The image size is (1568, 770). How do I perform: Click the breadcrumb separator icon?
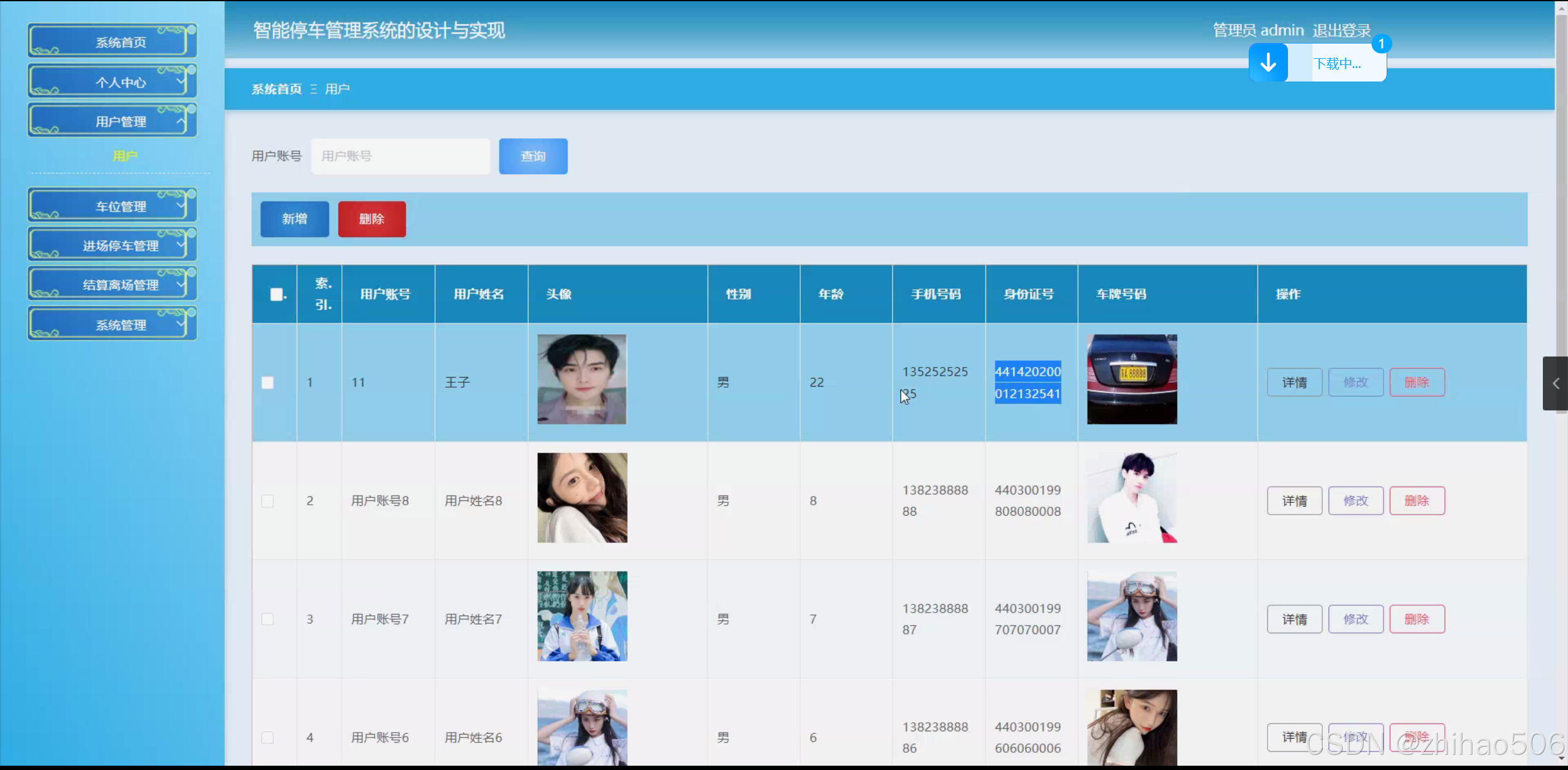314,89
